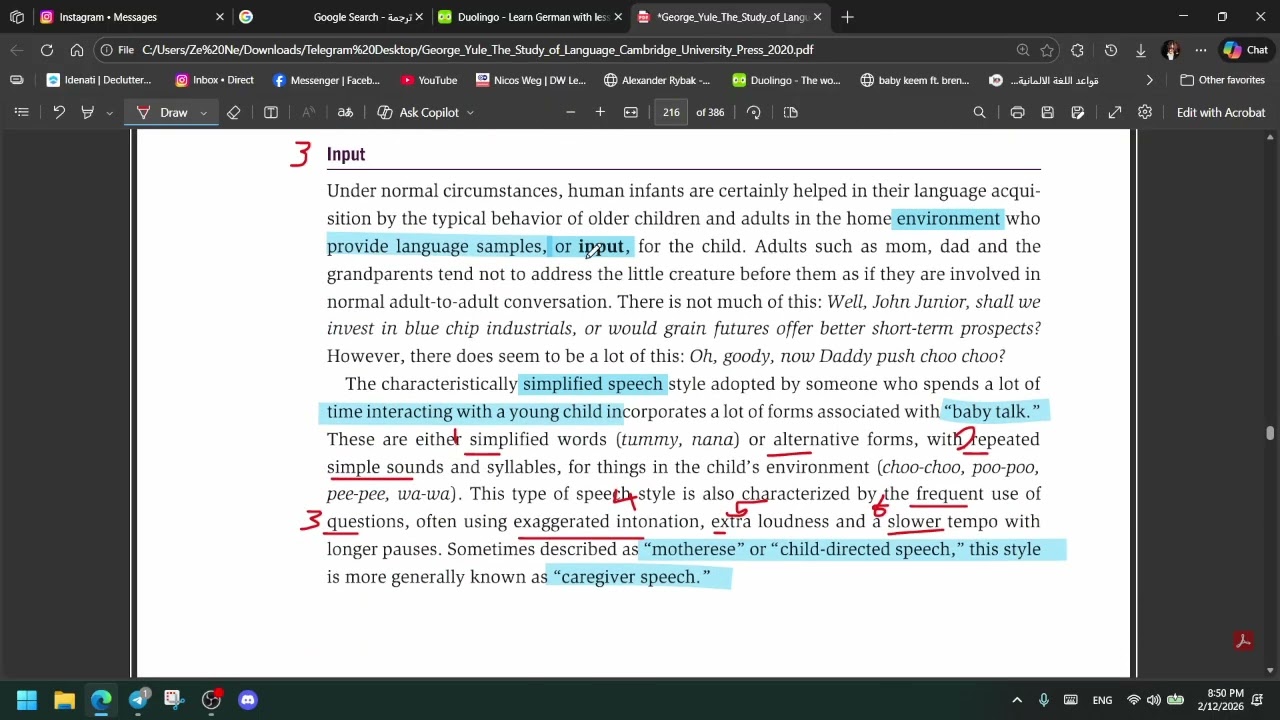Screen dimensions: 1280x720
Task: Open Alexander Rybak bookmark
Action: 657,80
